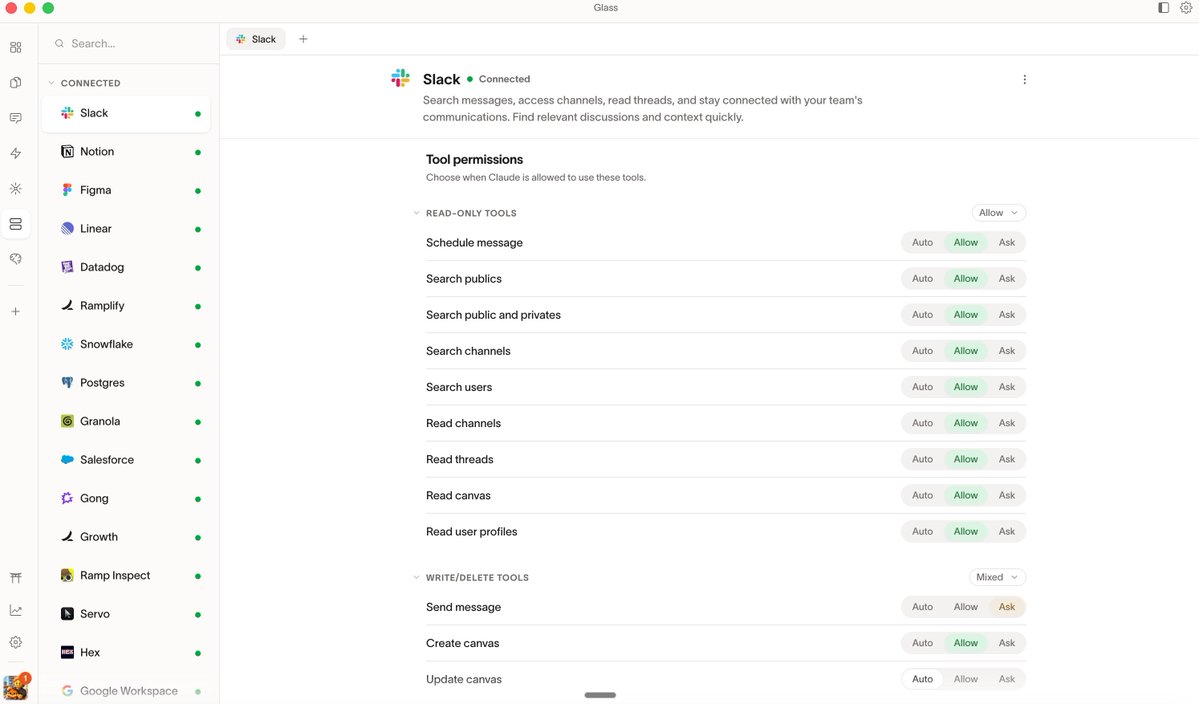Set Send message permission to Allow
Viewport: 1199px width, 704px height.
[965, 607]
